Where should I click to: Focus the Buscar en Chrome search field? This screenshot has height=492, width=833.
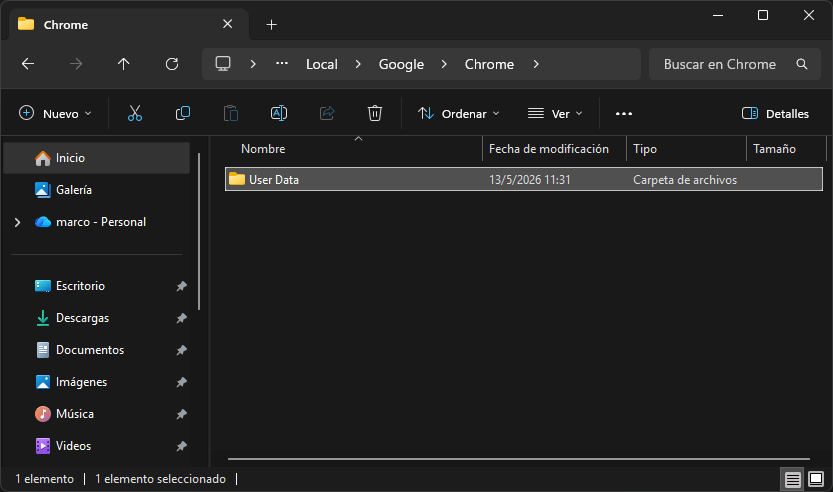(735, 64)
